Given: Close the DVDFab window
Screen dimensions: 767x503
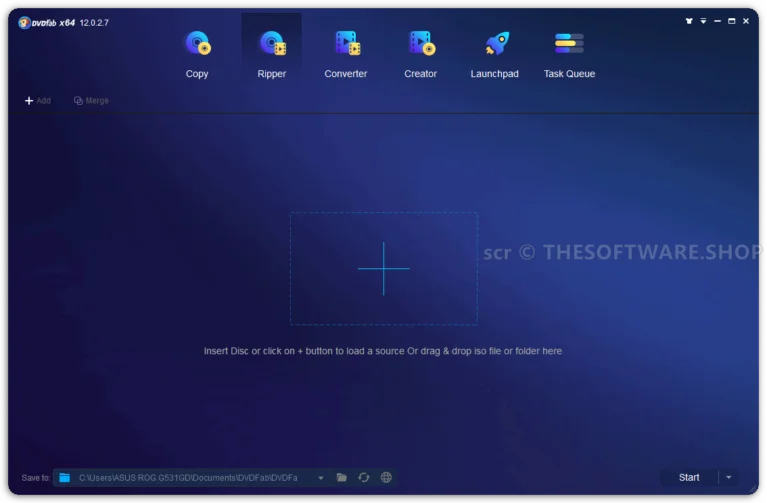Looking at the screenshot, I should [746, 21].
